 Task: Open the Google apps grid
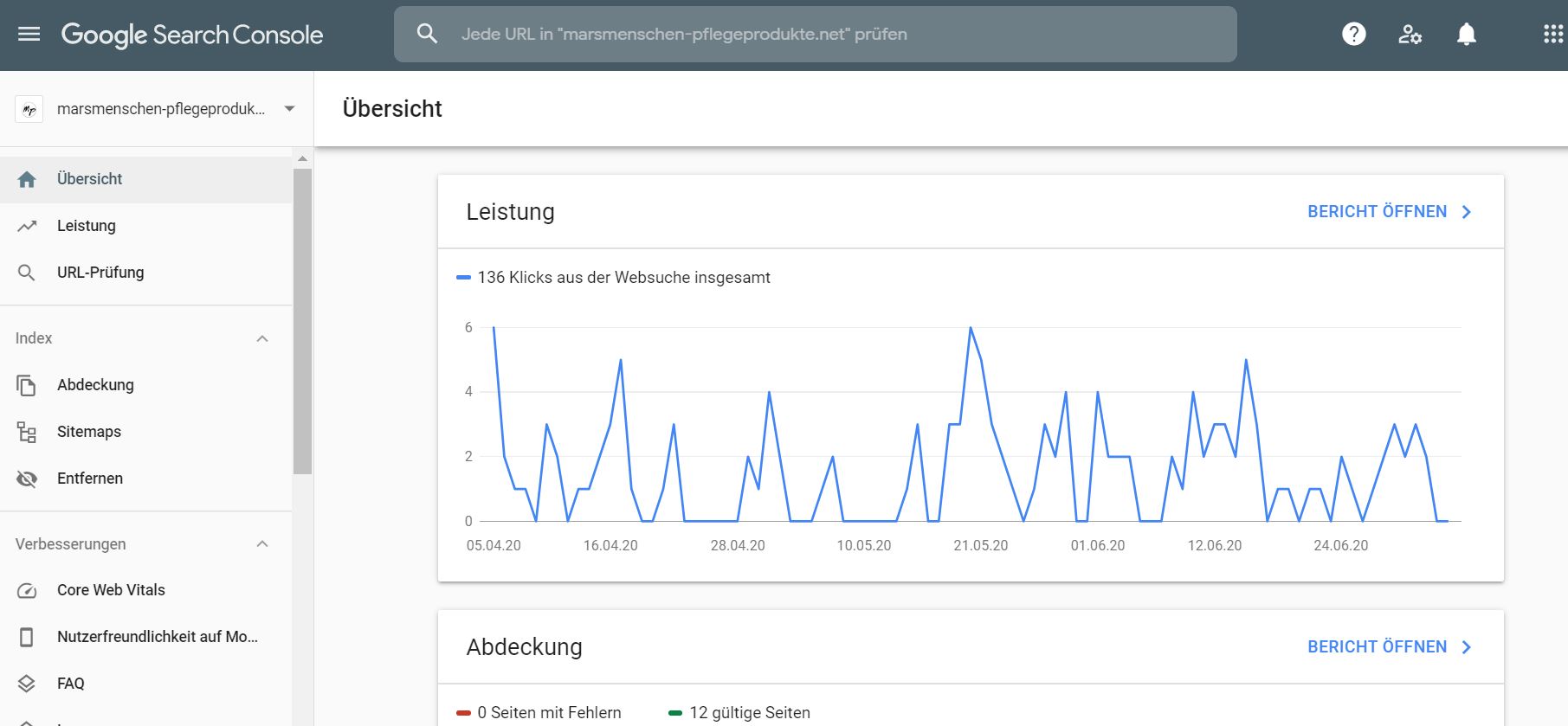(x=1553, y=34)
